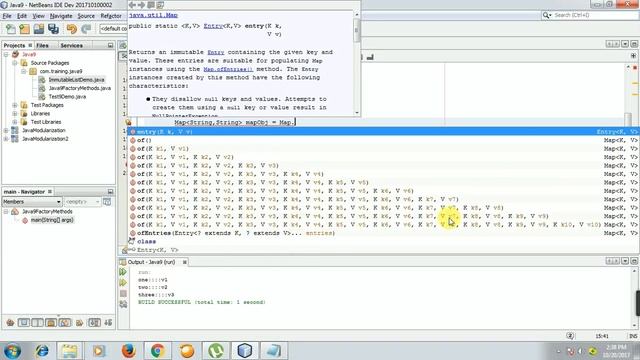Open the Edit menu
The height and width of the screenshot is (360, 640).
(x=22, y=16)
